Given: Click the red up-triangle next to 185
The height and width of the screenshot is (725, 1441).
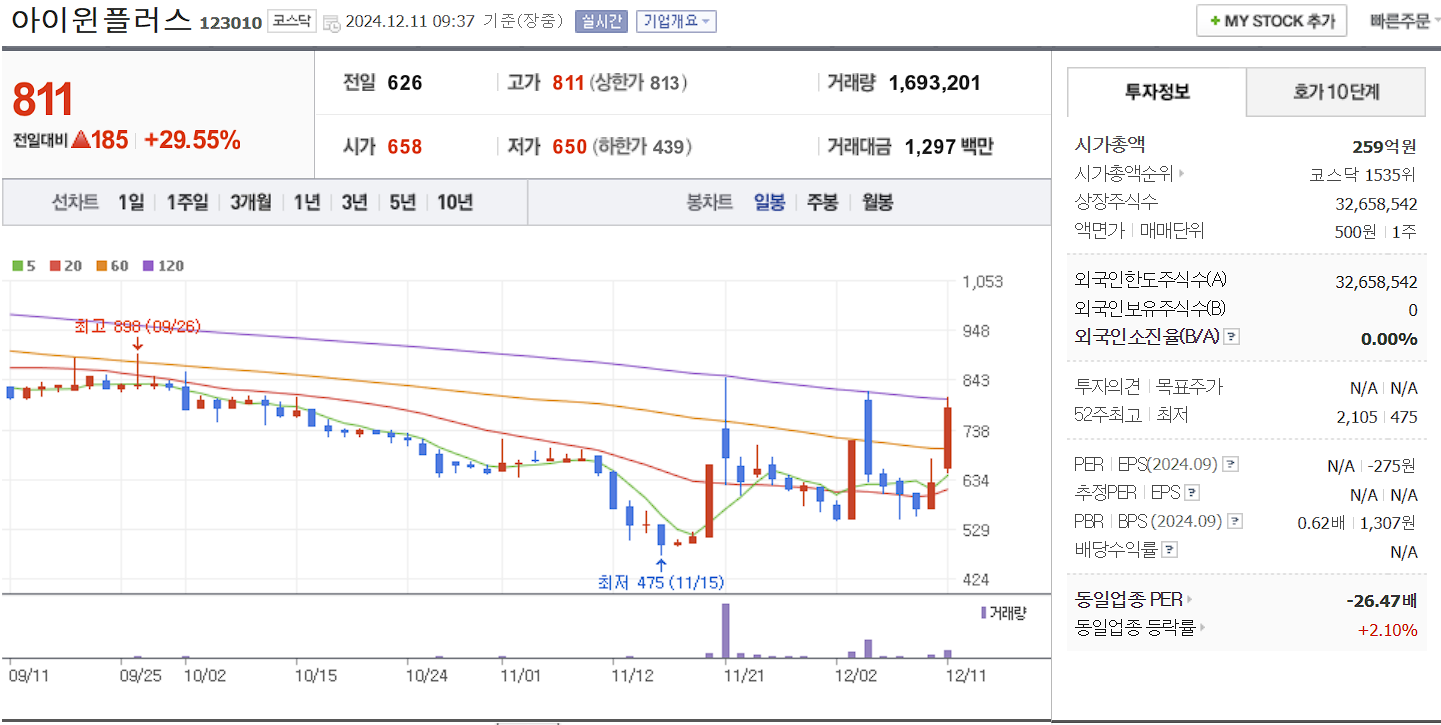Looking at the screenshot, I should pyautogui.click(x=81, y=140).
